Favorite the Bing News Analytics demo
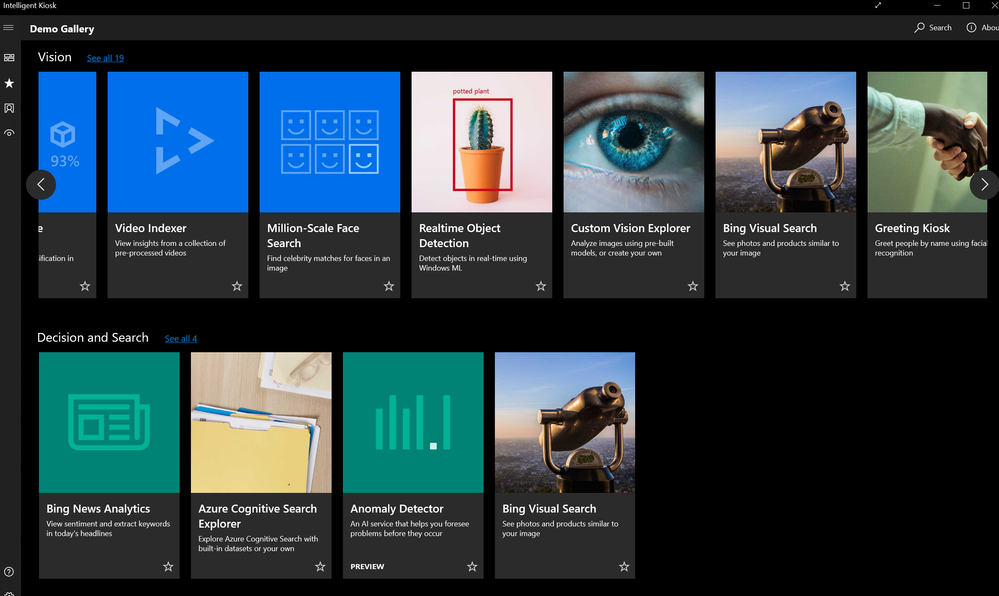999x596 pixels. pyautogui.click(x=168, y=566)
